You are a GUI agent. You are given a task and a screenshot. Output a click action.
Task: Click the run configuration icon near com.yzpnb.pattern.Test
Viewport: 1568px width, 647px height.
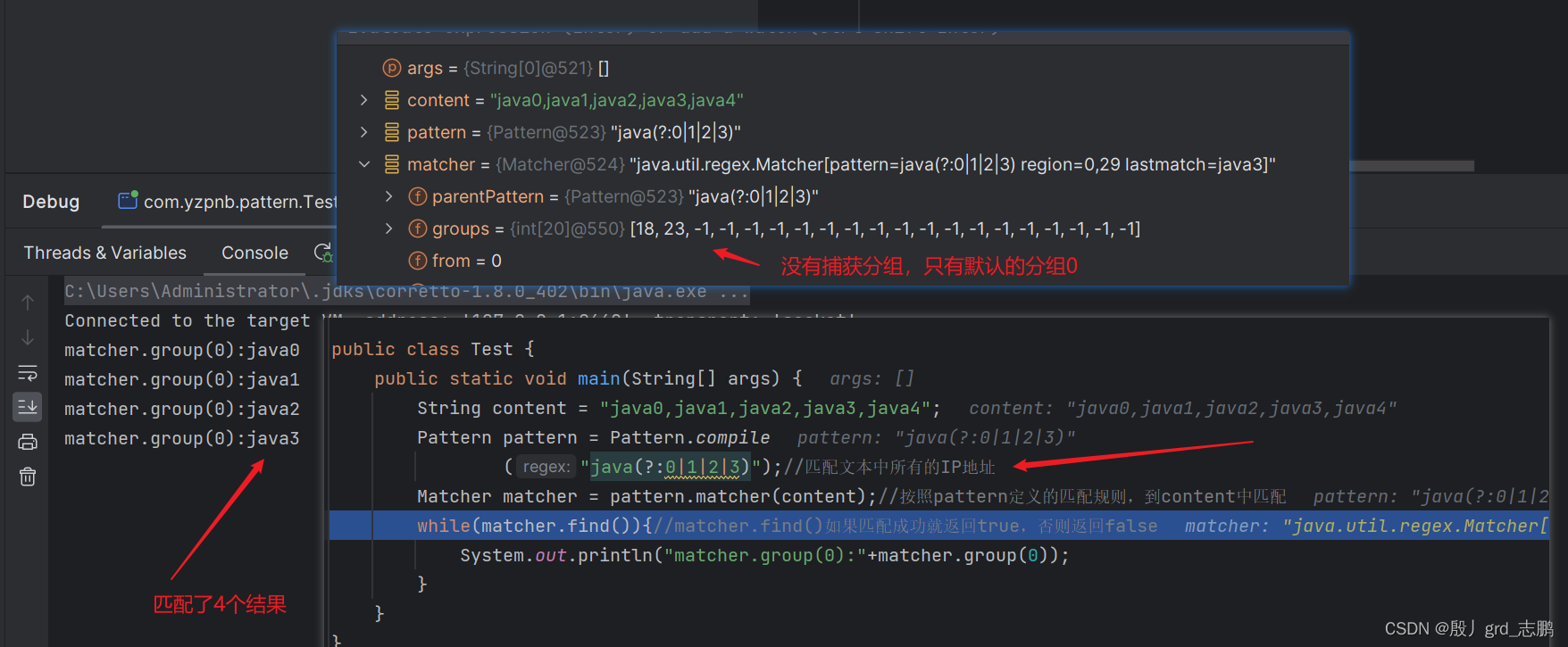128,200
